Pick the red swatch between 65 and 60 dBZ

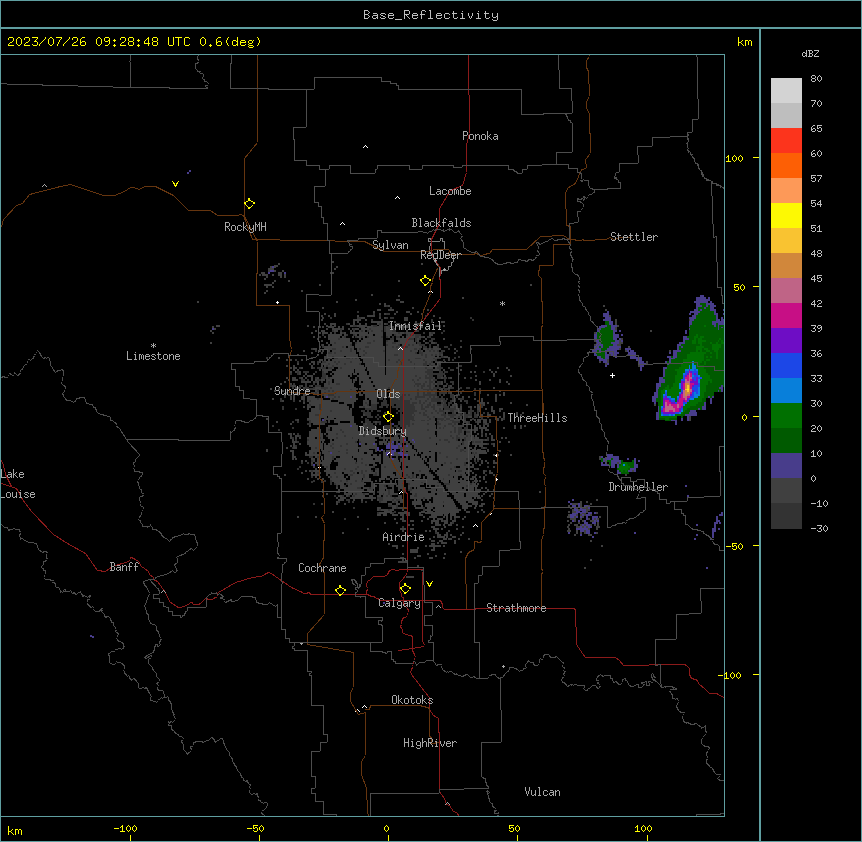(786, 141)
